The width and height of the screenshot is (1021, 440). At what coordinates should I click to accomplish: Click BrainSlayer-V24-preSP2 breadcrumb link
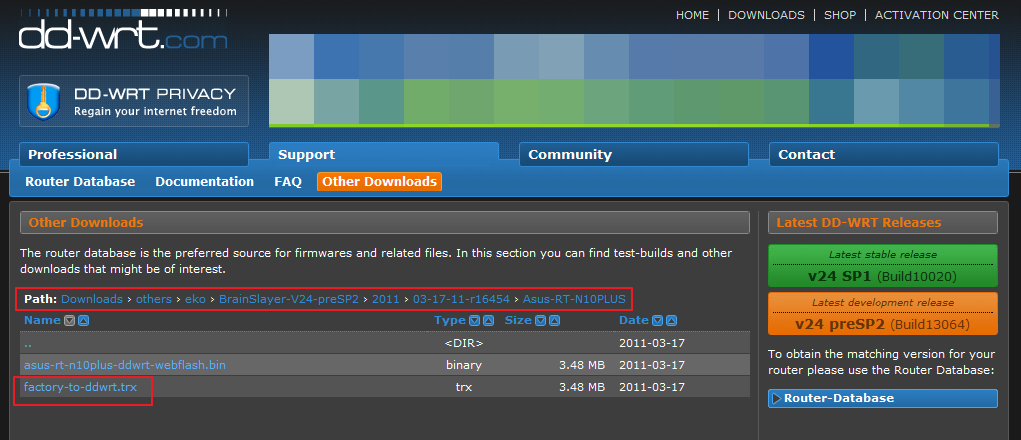point(289,299)
